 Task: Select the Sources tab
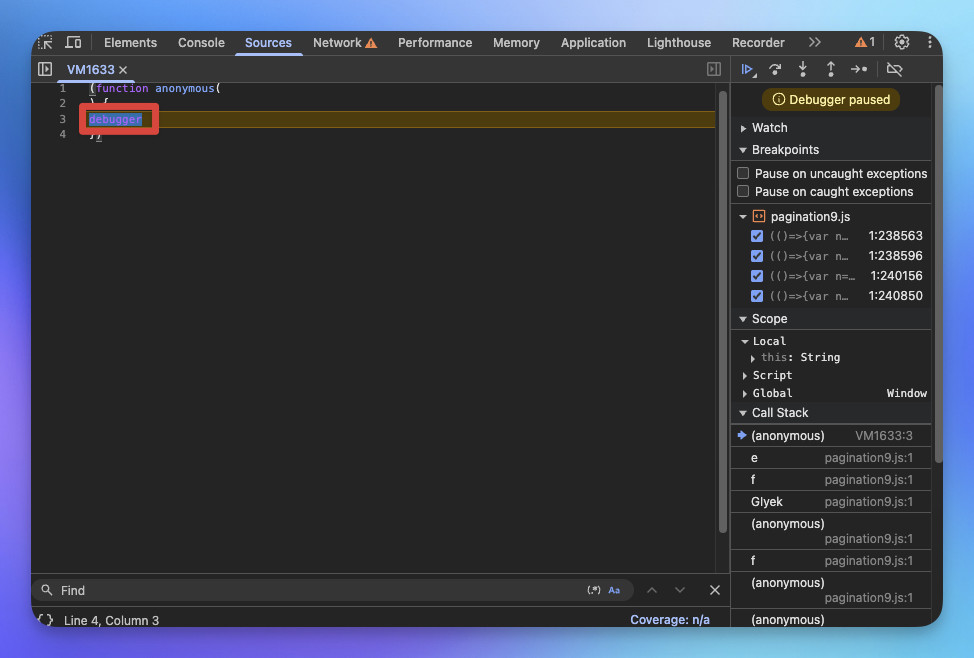click(x=268, y=42)
